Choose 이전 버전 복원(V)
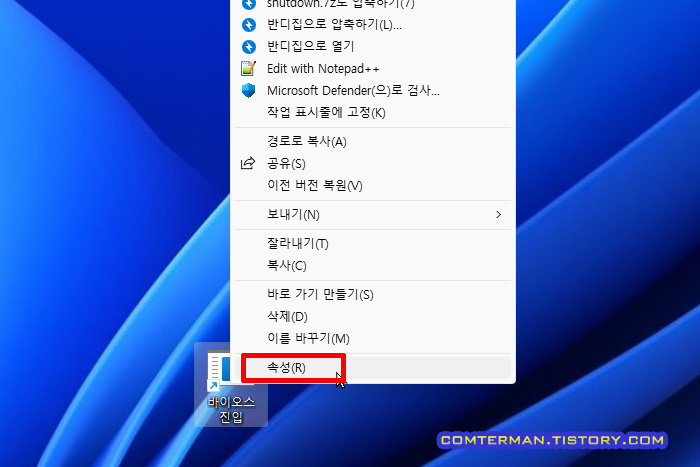This screenshot has height=467, width=700. coord(373,185)
